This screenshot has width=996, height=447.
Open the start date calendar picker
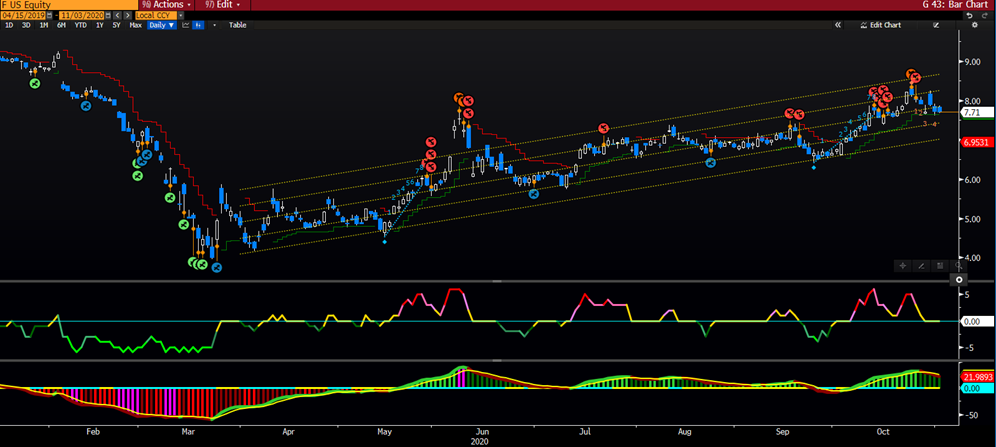(x=49, y=15)
